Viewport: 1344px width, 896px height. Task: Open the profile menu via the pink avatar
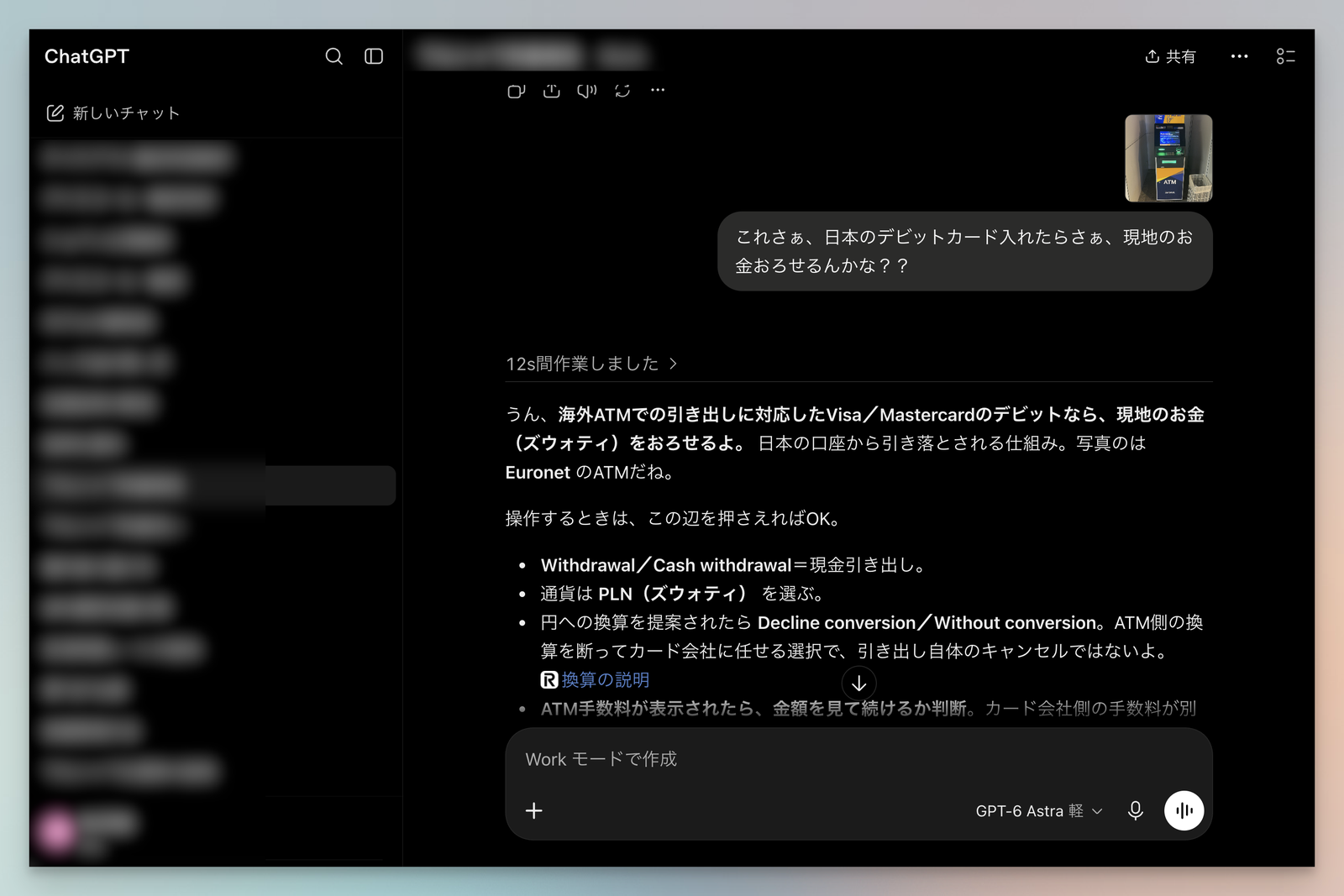click(x=57, y=831)
